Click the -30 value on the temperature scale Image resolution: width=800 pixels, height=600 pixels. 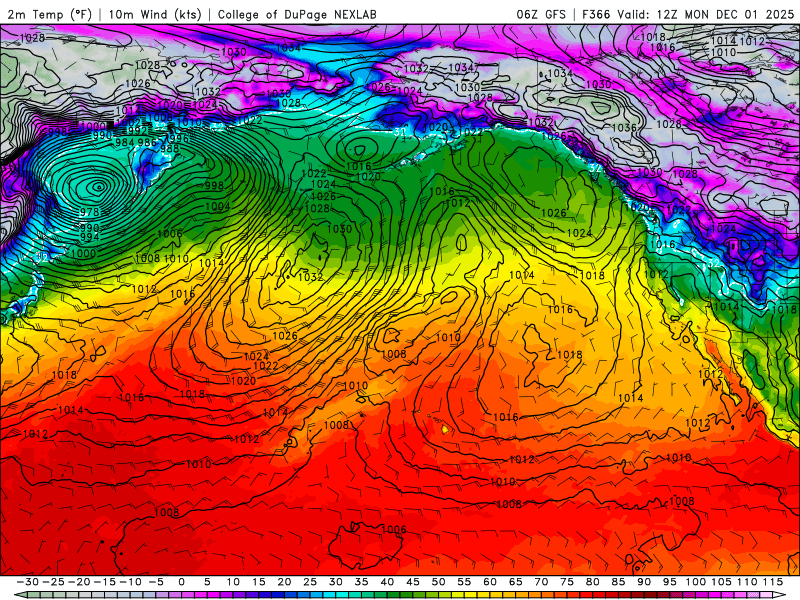click(28, 582)
